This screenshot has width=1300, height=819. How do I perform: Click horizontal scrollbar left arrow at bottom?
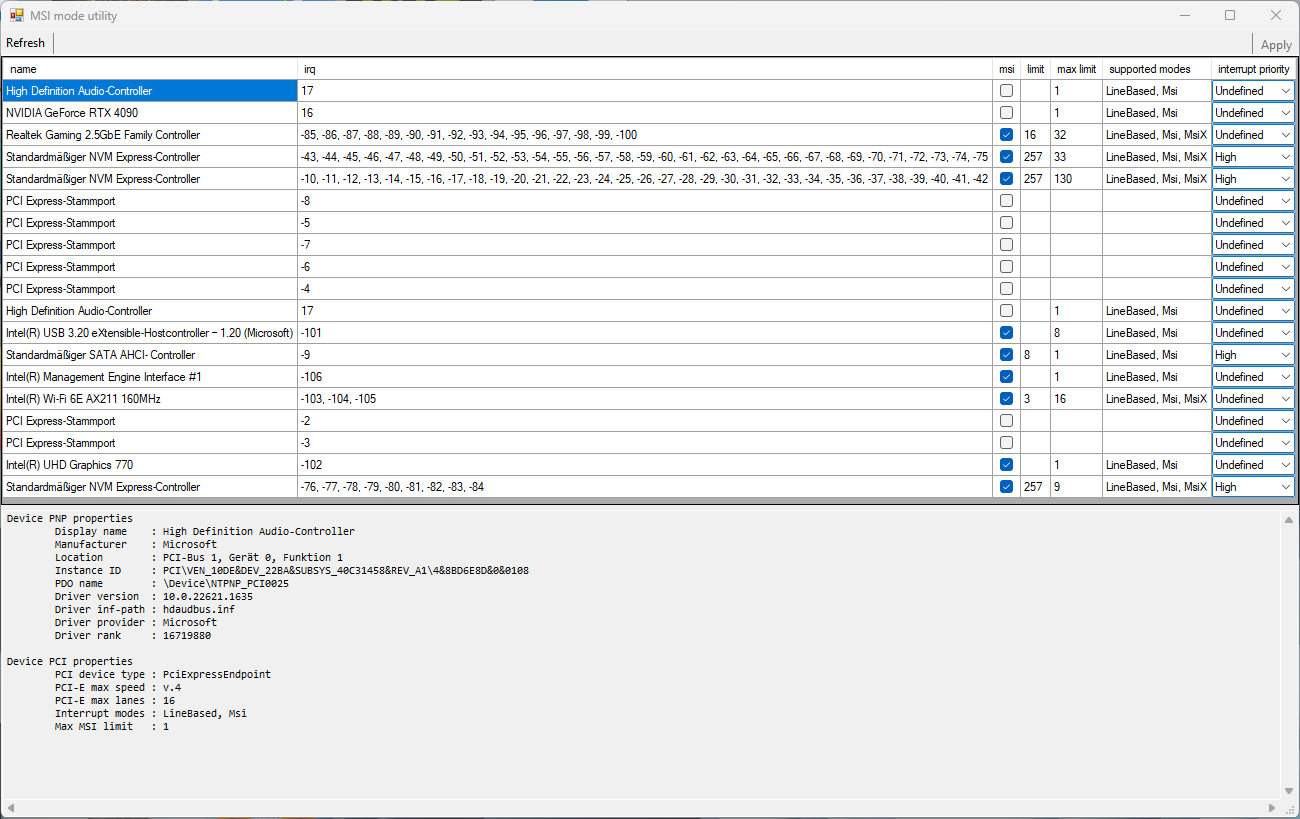coord(11,808)
